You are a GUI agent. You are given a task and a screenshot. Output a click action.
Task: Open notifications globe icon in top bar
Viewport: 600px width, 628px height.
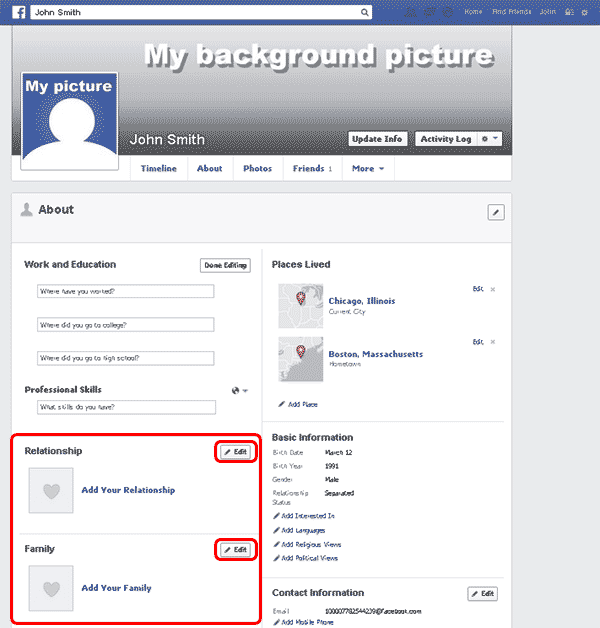click(448, 12)
